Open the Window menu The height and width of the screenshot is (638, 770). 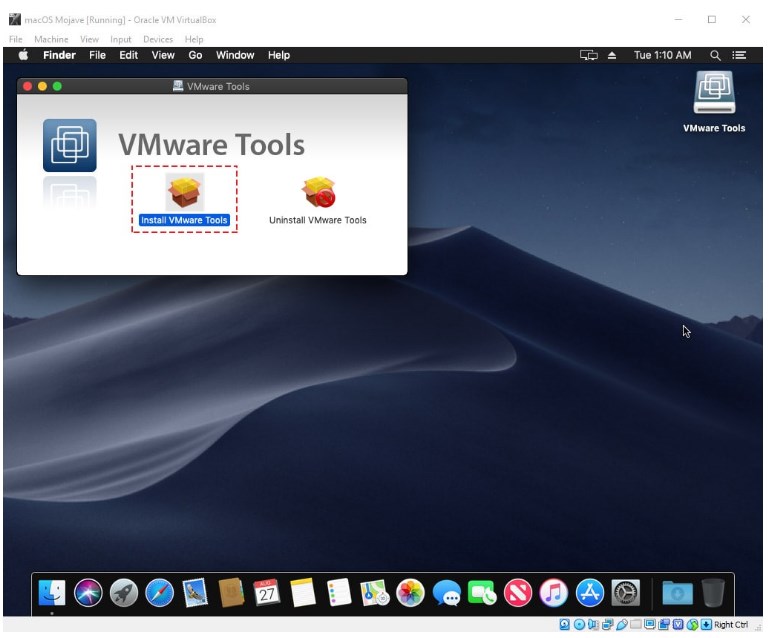[235, 55]
